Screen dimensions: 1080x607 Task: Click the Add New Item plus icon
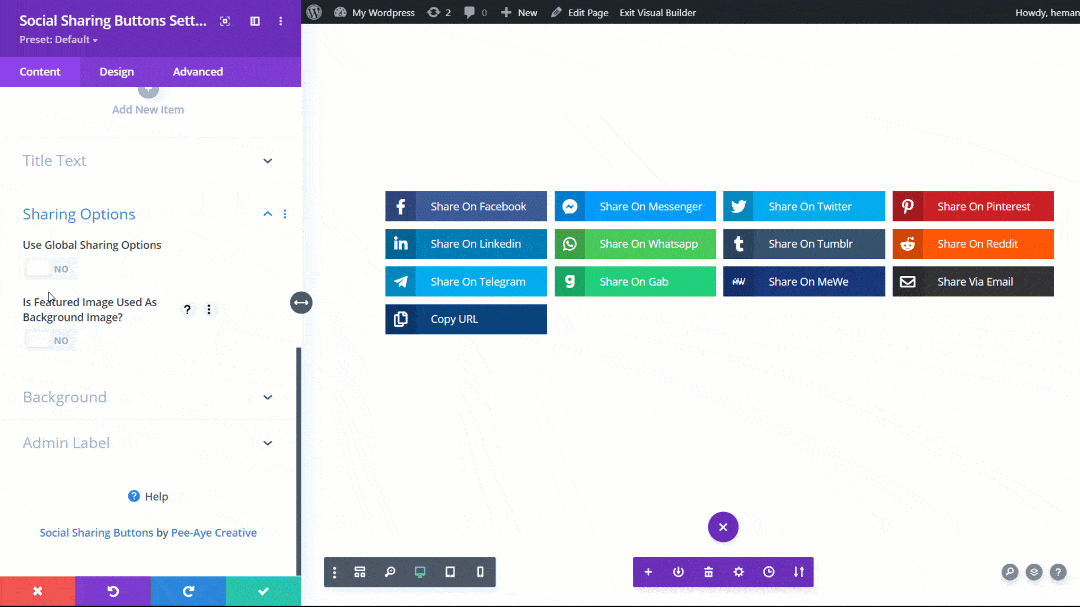(148, 90)
